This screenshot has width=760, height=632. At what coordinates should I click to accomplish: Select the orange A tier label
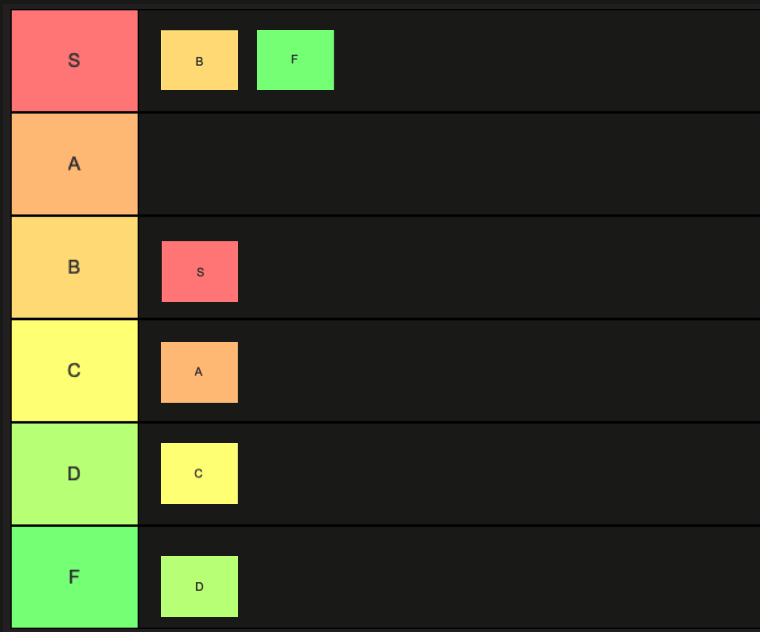[x=74, y=164]
